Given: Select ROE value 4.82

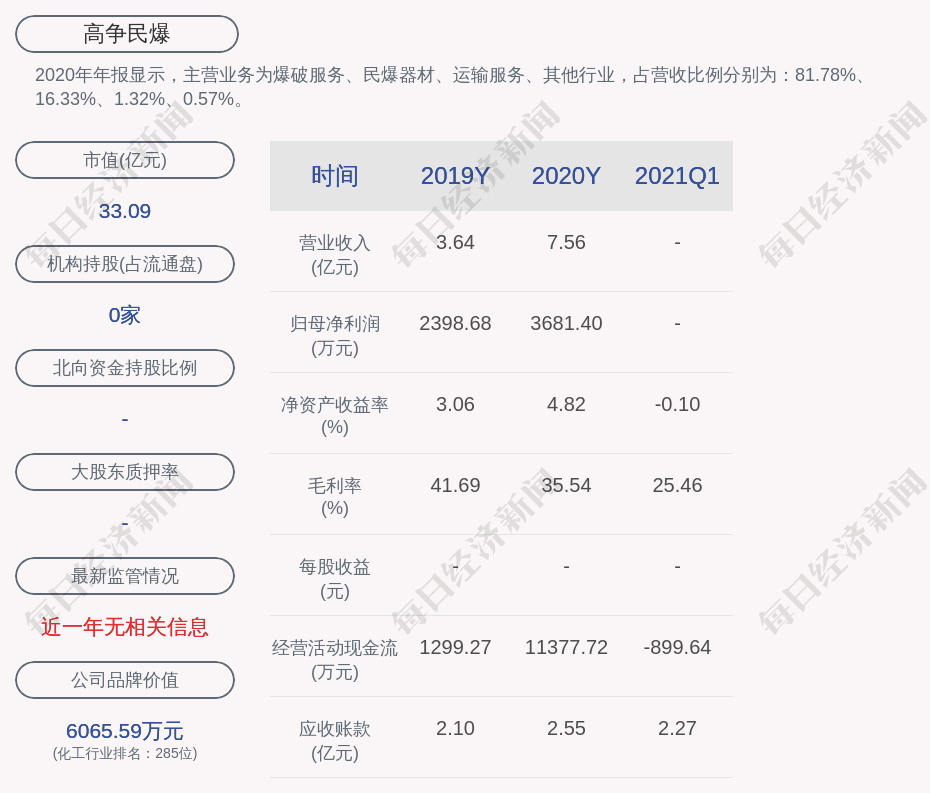Looking at the screenshot, I should [x=566, y=405].
